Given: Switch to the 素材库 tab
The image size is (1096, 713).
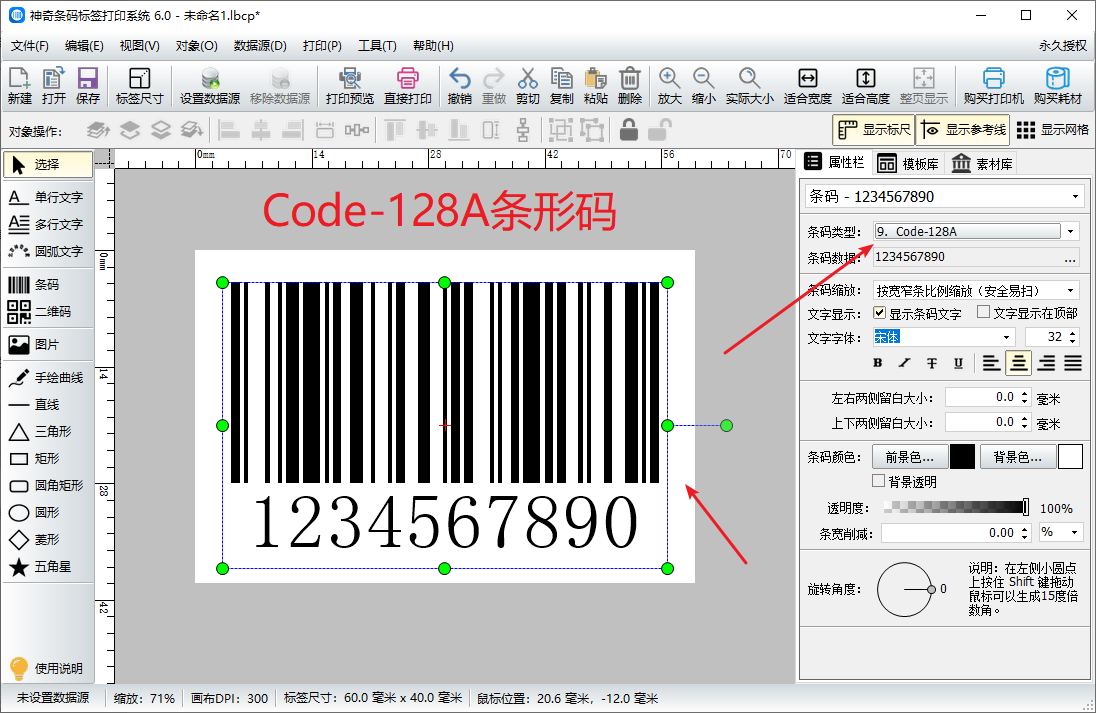Looking at the screenshot, I should 981,164.
